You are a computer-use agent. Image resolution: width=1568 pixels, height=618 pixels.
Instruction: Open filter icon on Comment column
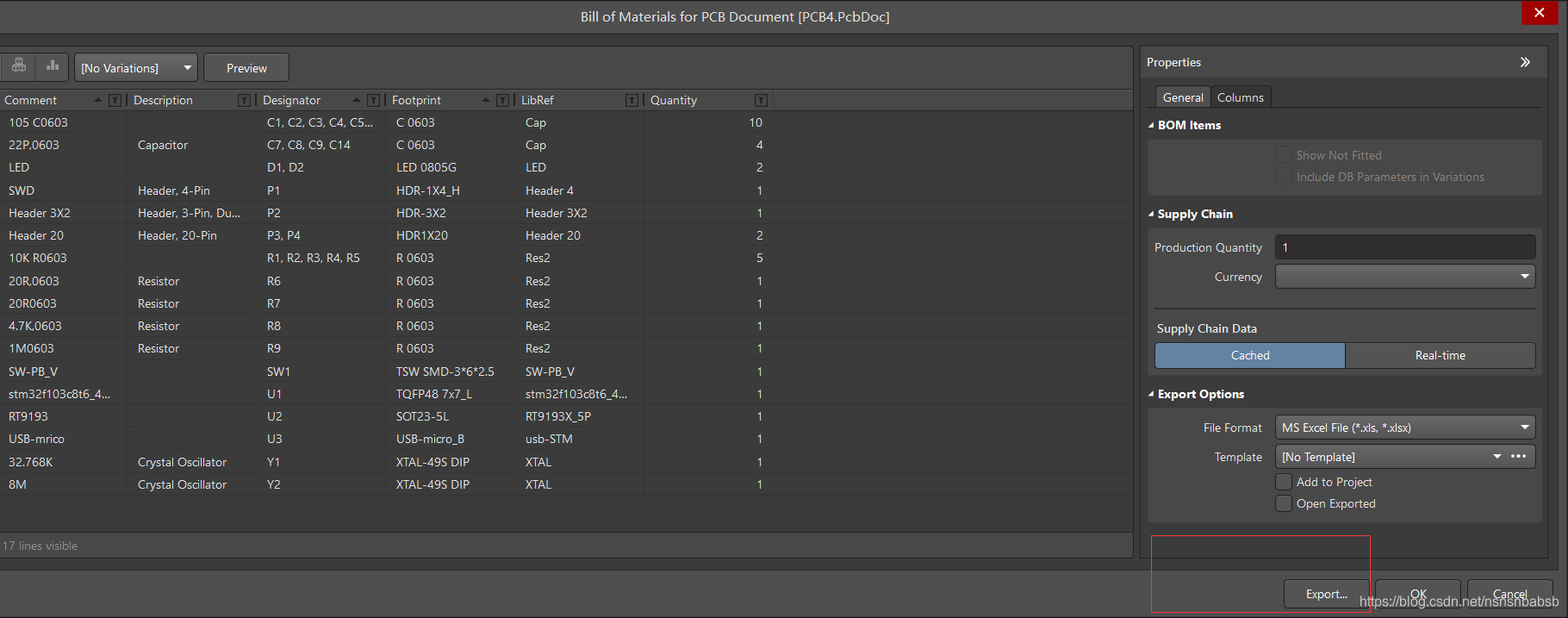(x=115, y=101)
